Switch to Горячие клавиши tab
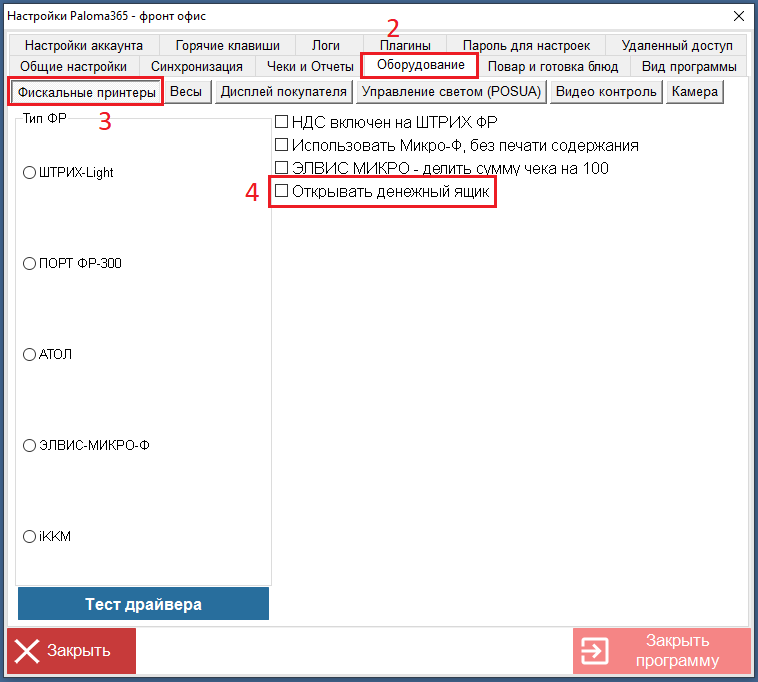This screenshot has width=758, height=682. (227, 46)
